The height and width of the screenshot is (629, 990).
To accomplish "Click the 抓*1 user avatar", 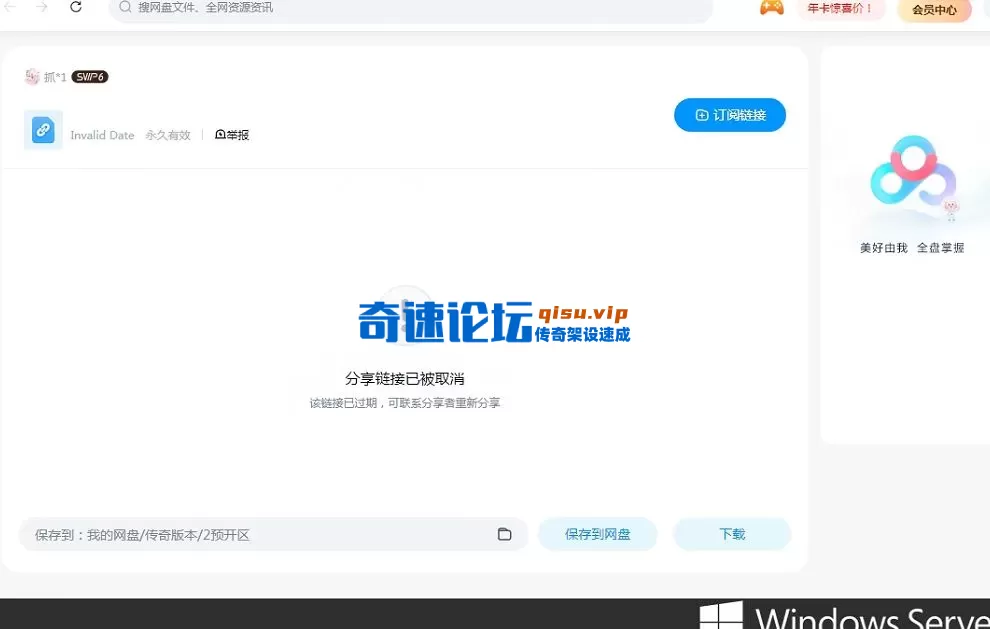I will coord(33,75).
